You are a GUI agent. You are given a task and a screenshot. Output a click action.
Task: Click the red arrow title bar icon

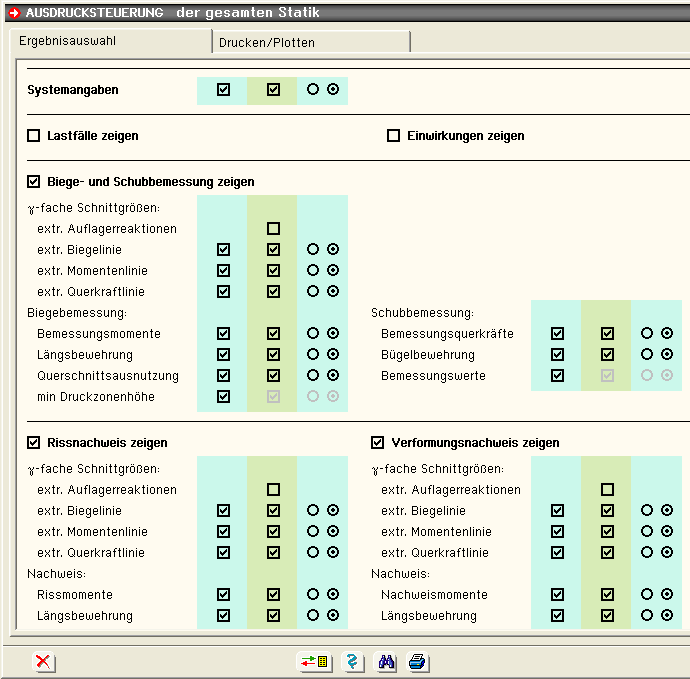tap(13, 11)
